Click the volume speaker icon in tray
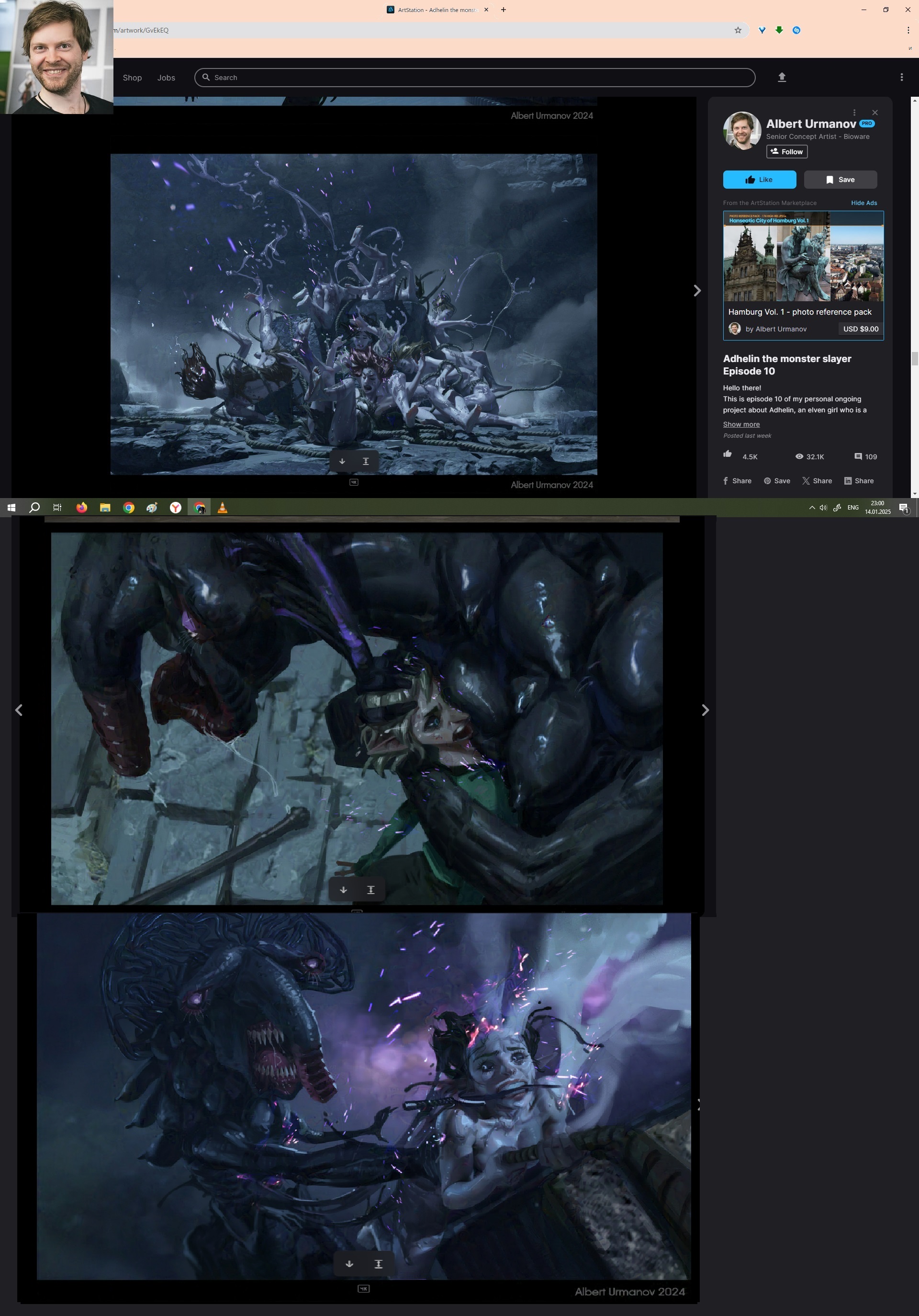Image resolution: width=919 pixels, height=1316 pixels. [x=823, y=507]
